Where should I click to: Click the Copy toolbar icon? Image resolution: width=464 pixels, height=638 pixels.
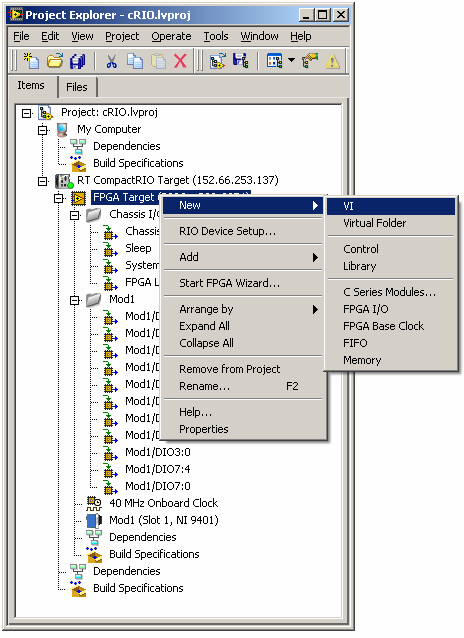(135, 61)
